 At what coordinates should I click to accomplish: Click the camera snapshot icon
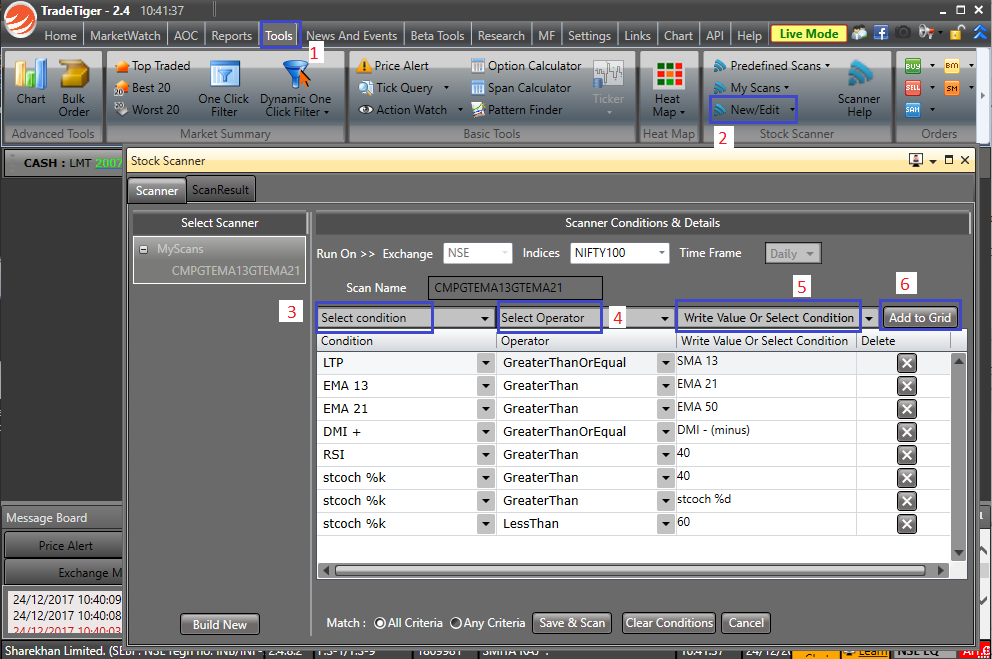903,32
